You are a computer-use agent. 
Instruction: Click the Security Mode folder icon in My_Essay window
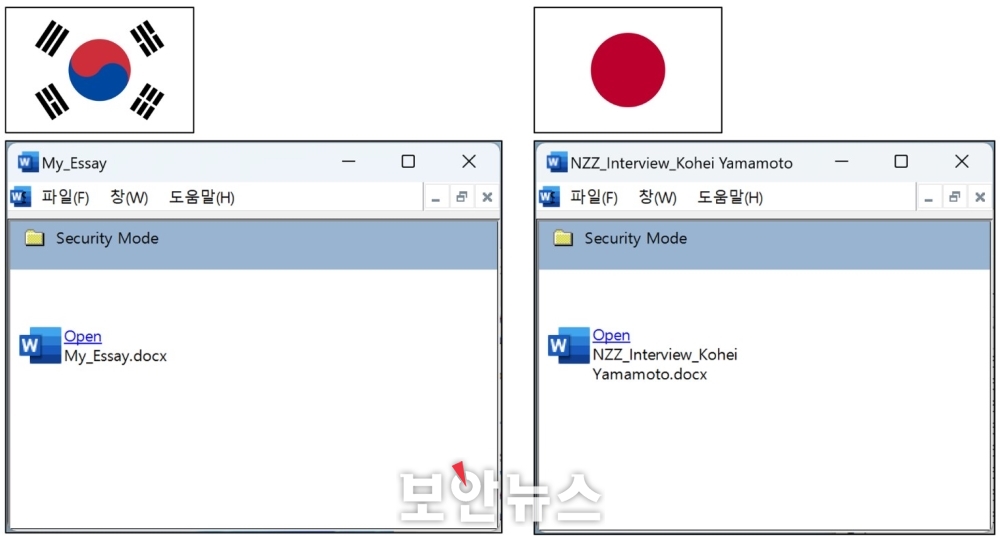click(34, 238)
